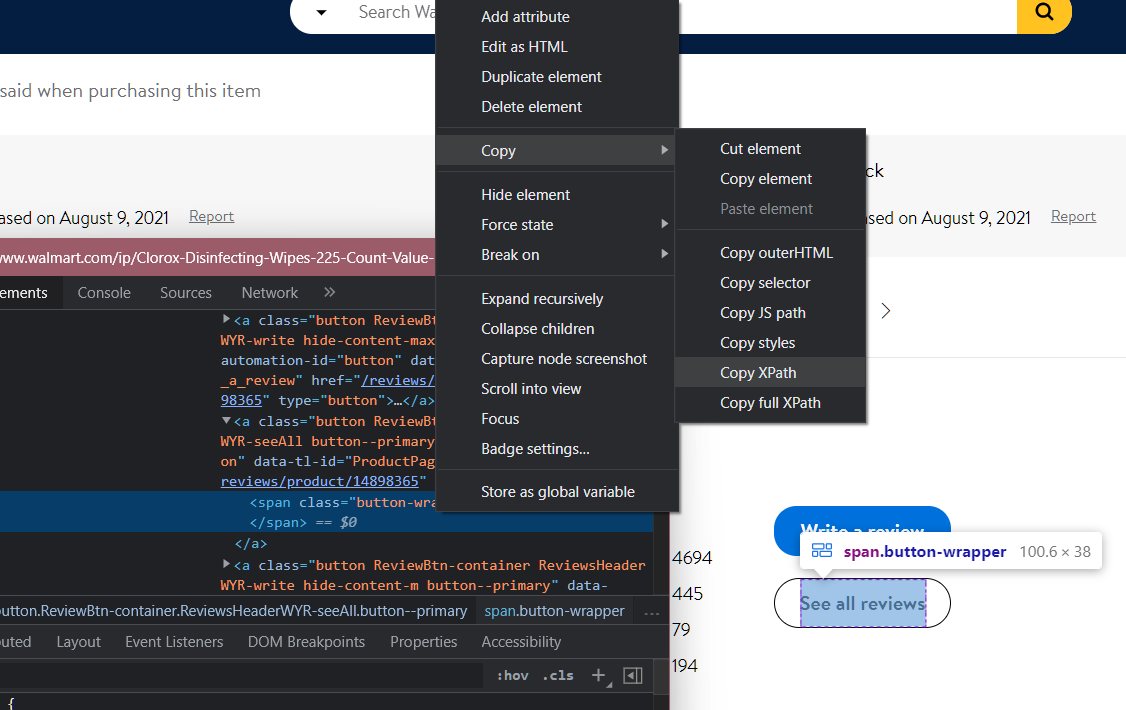Click the left Report link
The width and height of the screenshot is (1126, 710).
click(211, 216)
